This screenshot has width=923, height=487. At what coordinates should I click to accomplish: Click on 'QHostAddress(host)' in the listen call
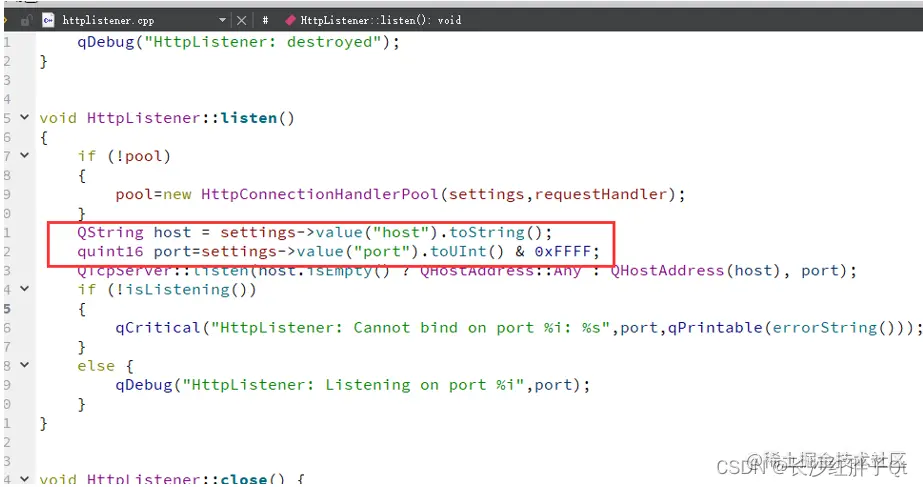pos(696,271)
